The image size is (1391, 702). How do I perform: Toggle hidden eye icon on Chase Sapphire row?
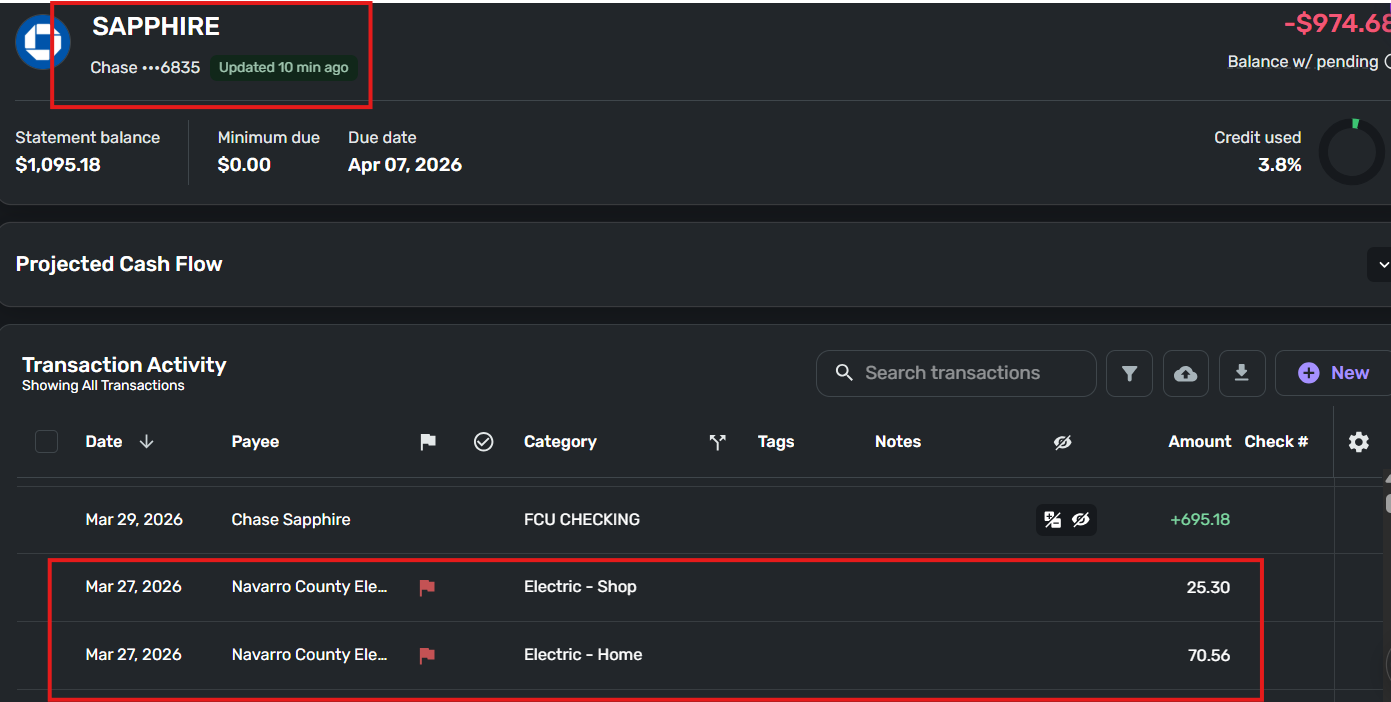pyautogui.click(x=1080, y=520)
